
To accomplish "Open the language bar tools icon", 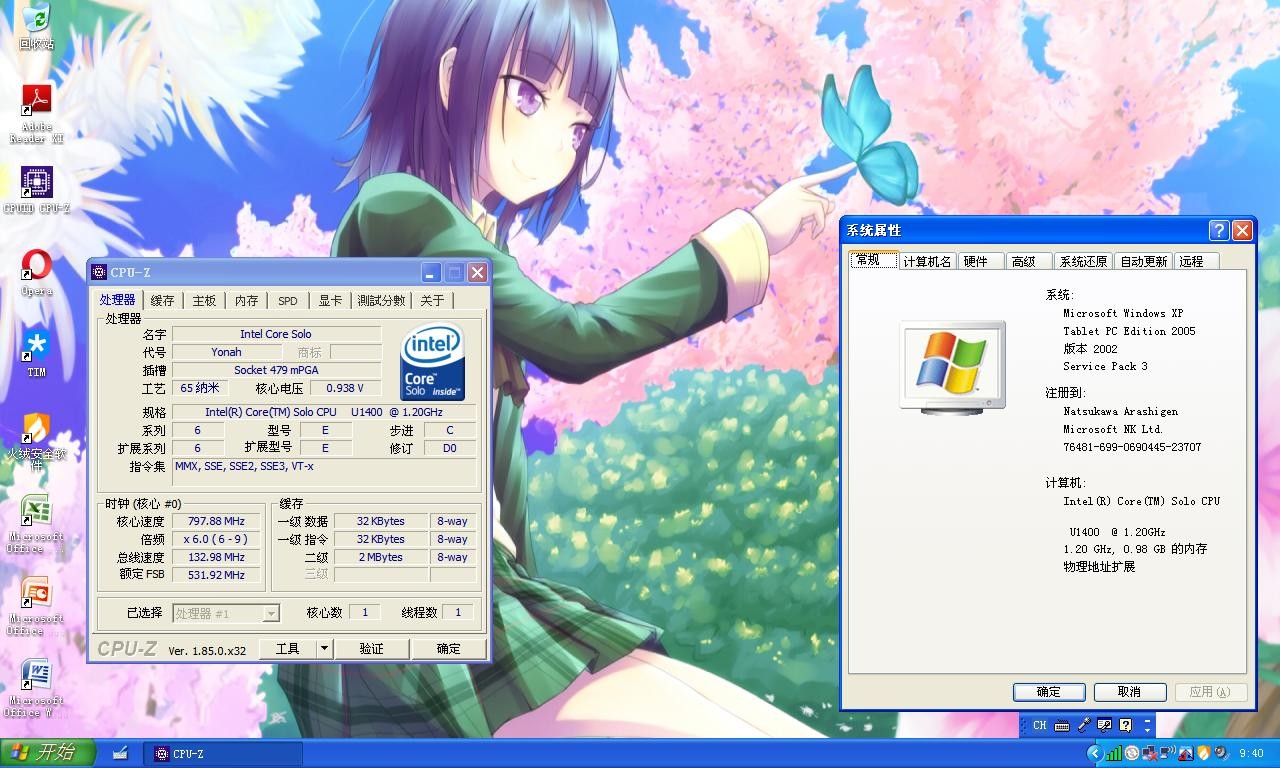I will click(x=1104, y=725).
